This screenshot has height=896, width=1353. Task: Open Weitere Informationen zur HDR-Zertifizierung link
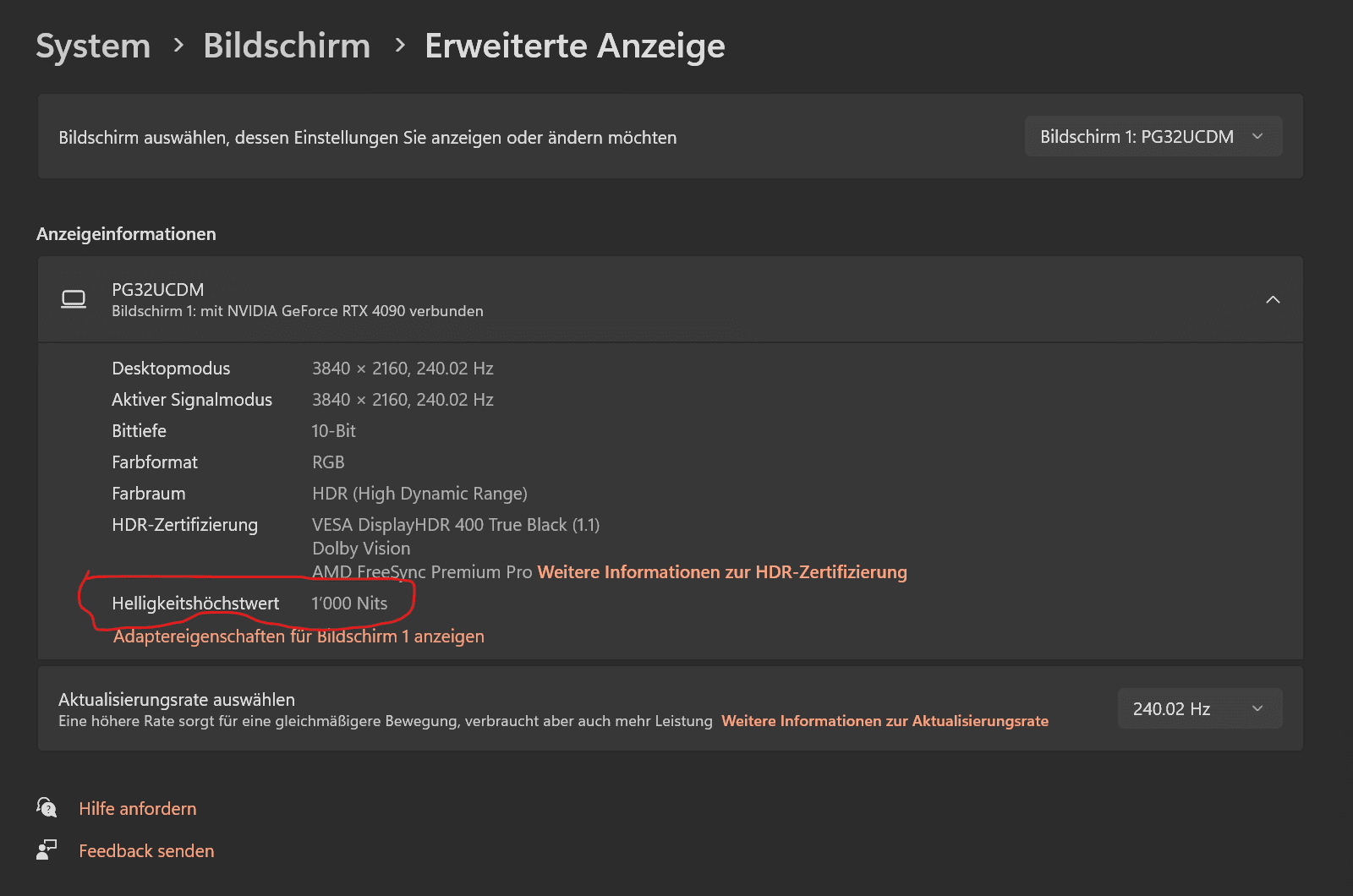(722, 572)
